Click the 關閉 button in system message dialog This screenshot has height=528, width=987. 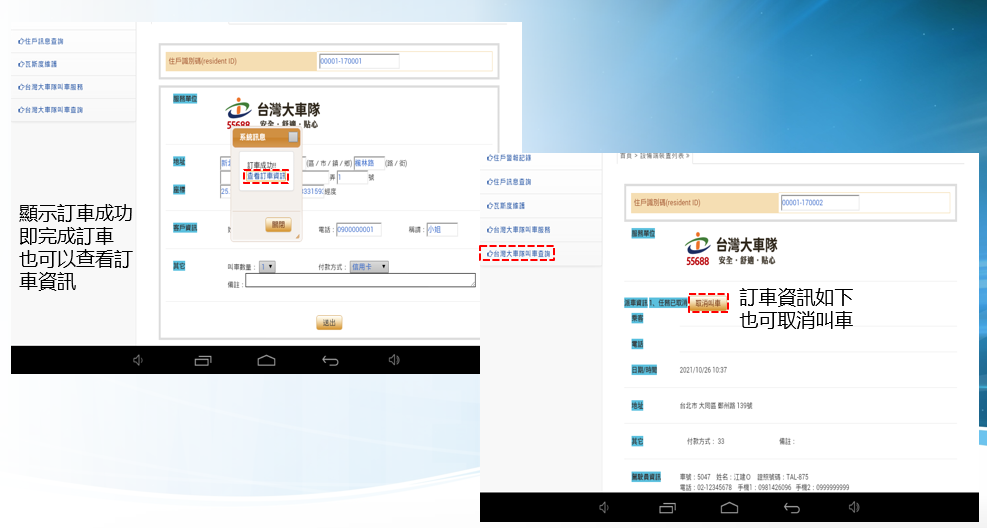278,224
